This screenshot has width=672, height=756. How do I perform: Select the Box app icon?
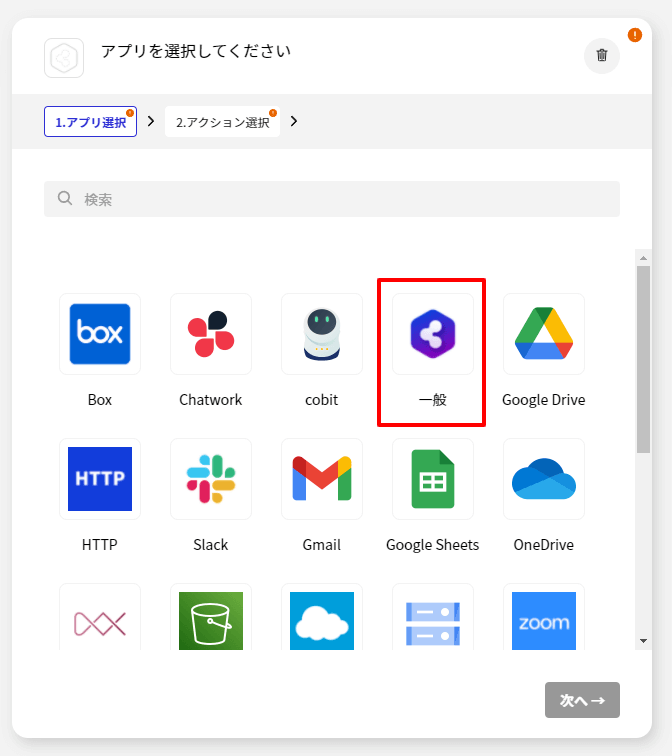pyautogui.click(x=100, y=334)
